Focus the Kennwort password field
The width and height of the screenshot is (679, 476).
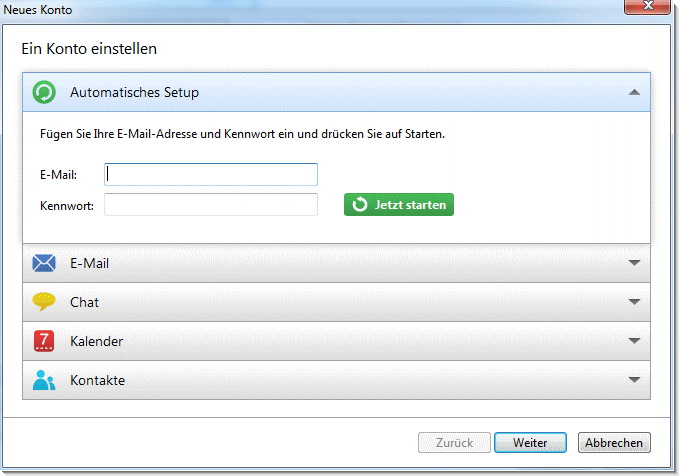pos(211,204)
